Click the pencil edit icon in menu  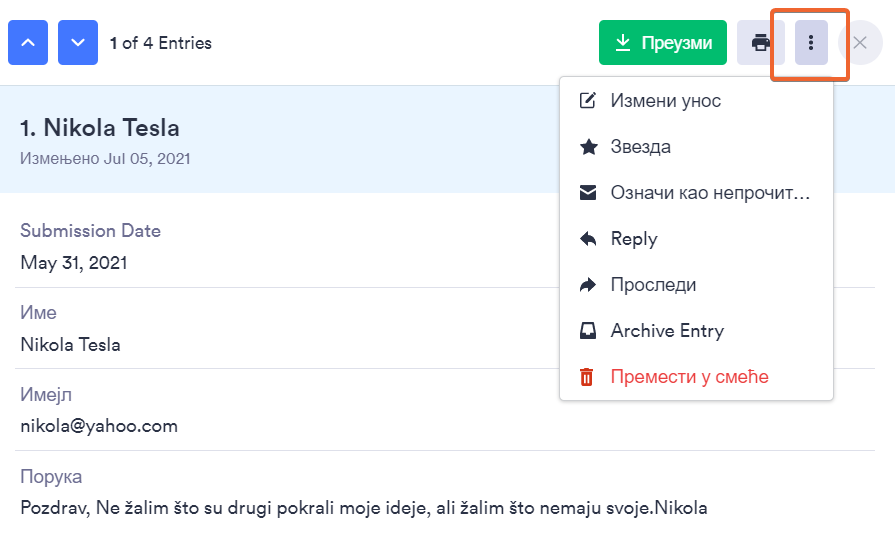point(588,101)
